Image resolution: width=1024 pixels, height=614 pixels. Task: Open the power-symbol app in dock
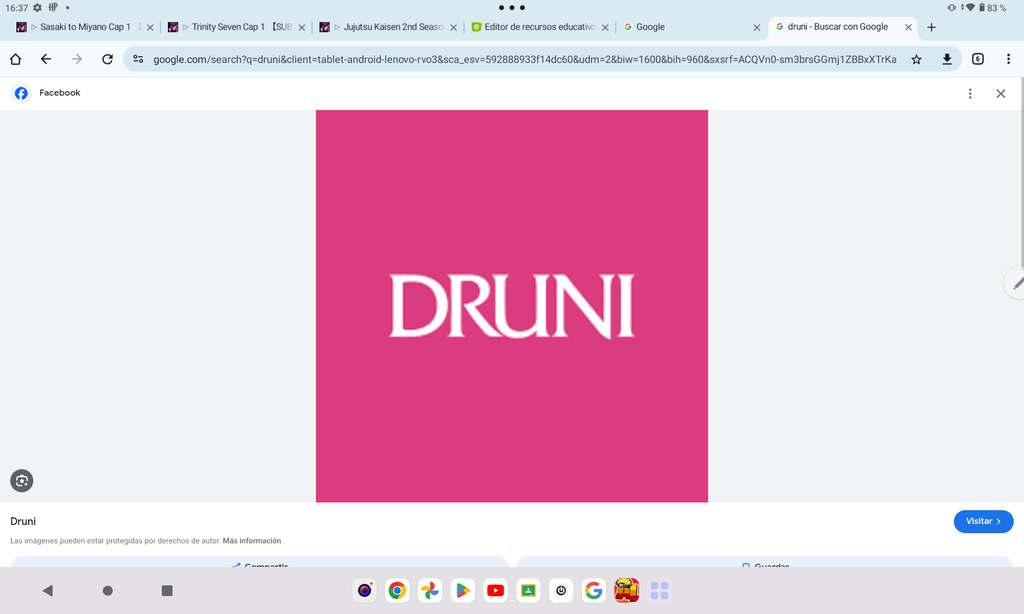click(x=560, y=590)
